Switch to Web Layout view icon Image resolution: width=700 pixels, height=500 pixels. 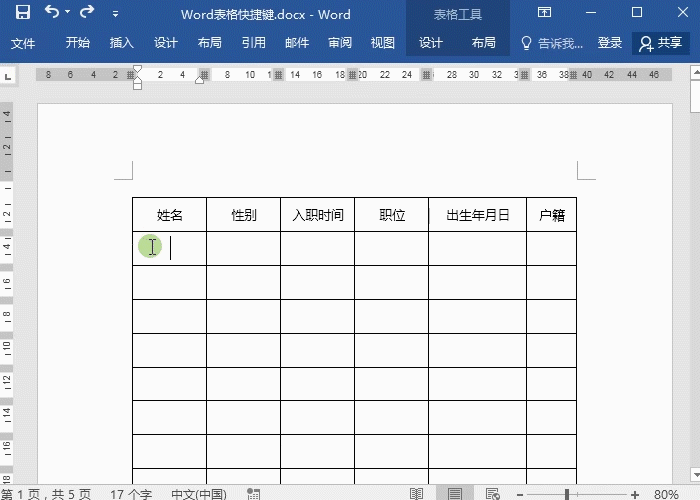tap(492, 494)
